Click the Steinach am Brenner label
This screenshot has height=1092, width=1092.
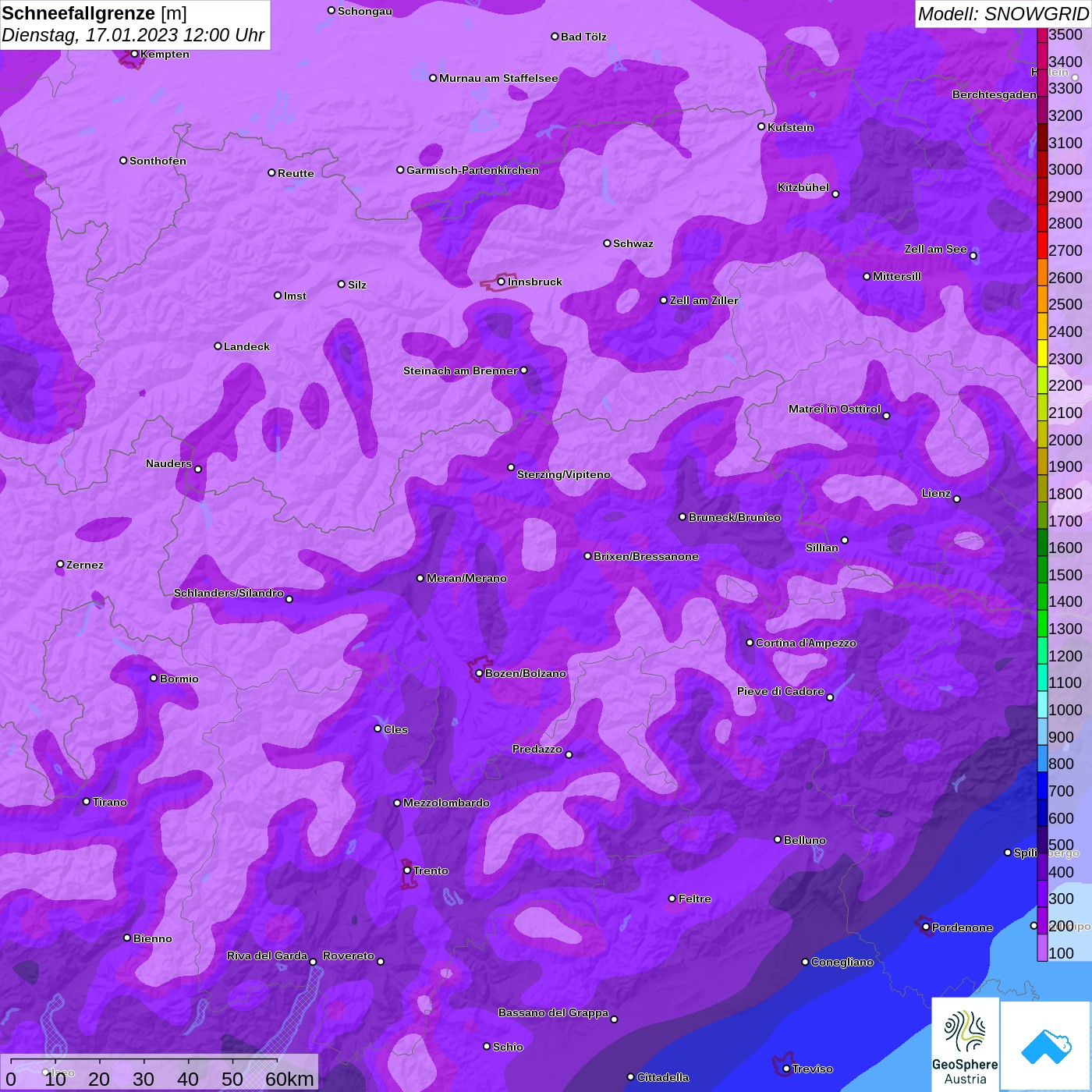[x=460, y=370]
